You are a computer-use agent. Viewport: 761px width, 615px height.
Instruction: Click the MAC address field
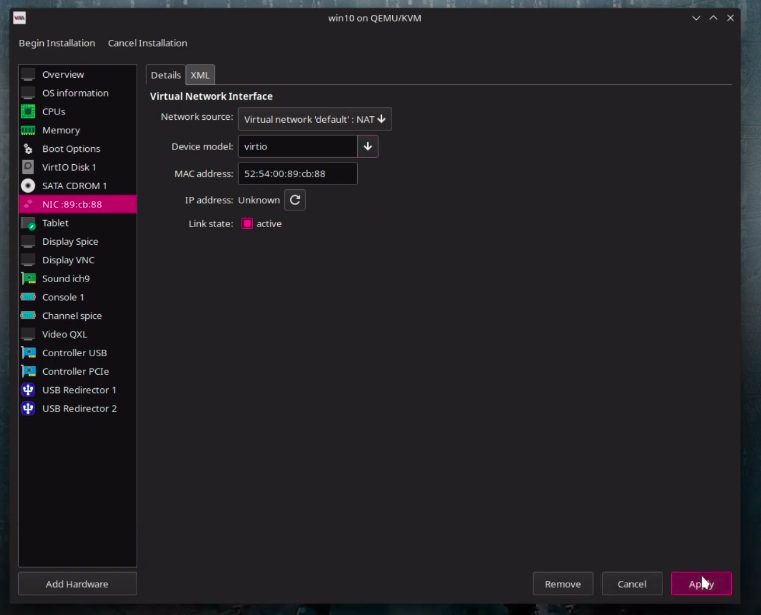click(298, 174)
